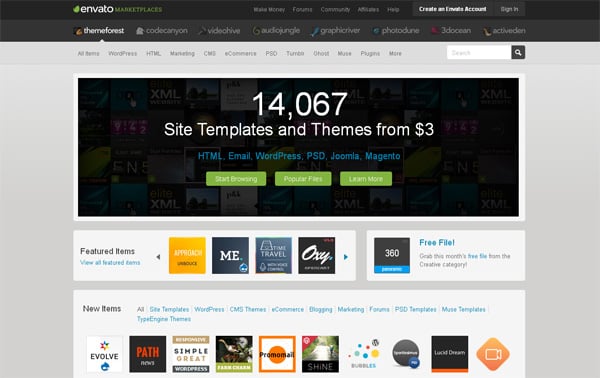Open the Approach Unbounce featured thumbnail
The width and height of the screenshot is (600, 378).
(x=187, y=255)
